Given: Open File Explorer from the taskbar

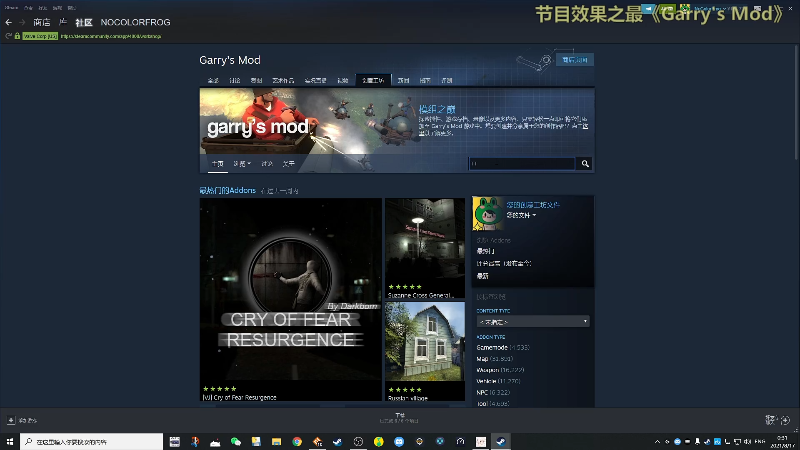Looking at the screenshot, I should pos(277,441).
